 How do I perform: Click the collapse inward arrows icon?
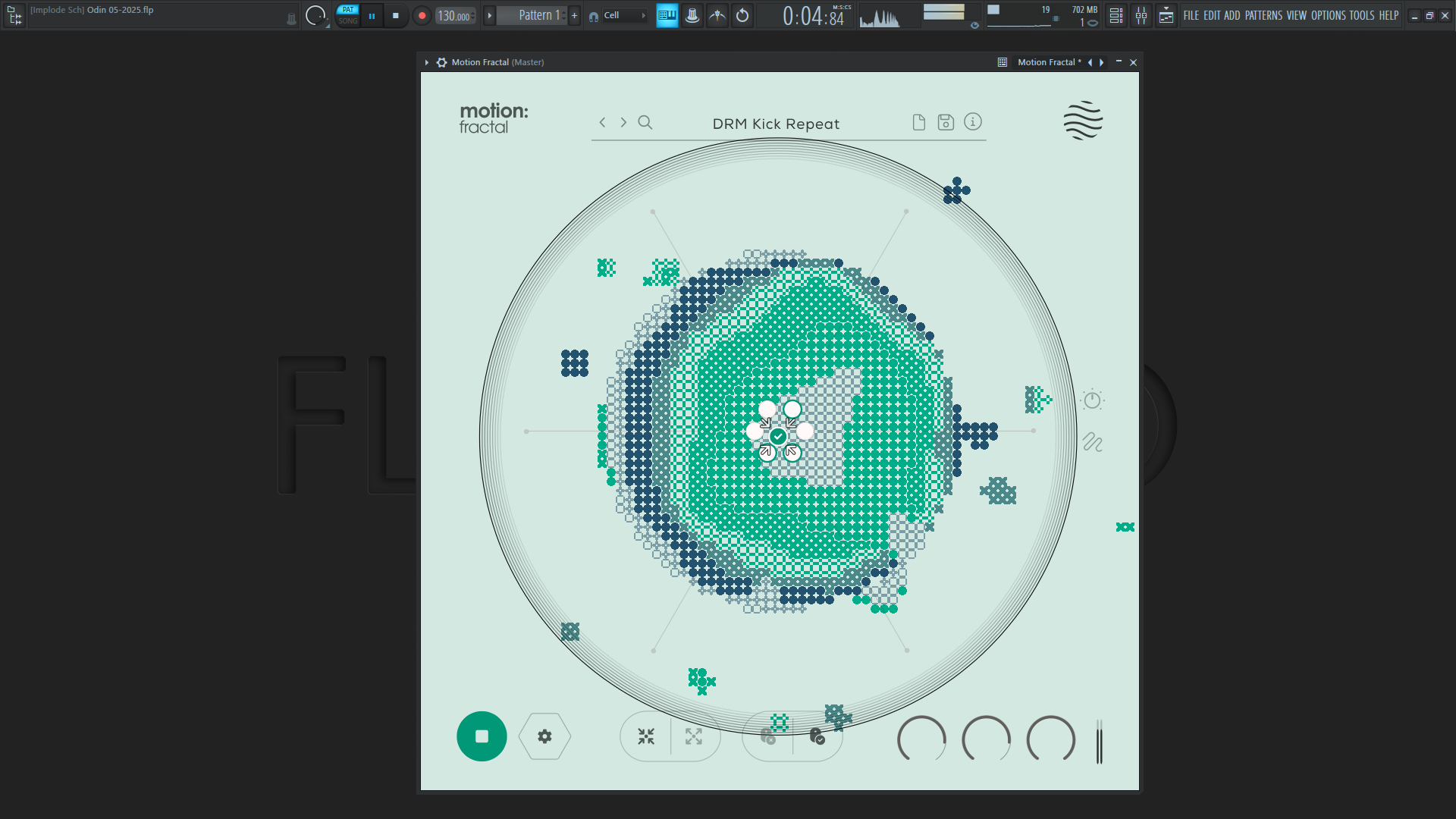coord(646,736)
